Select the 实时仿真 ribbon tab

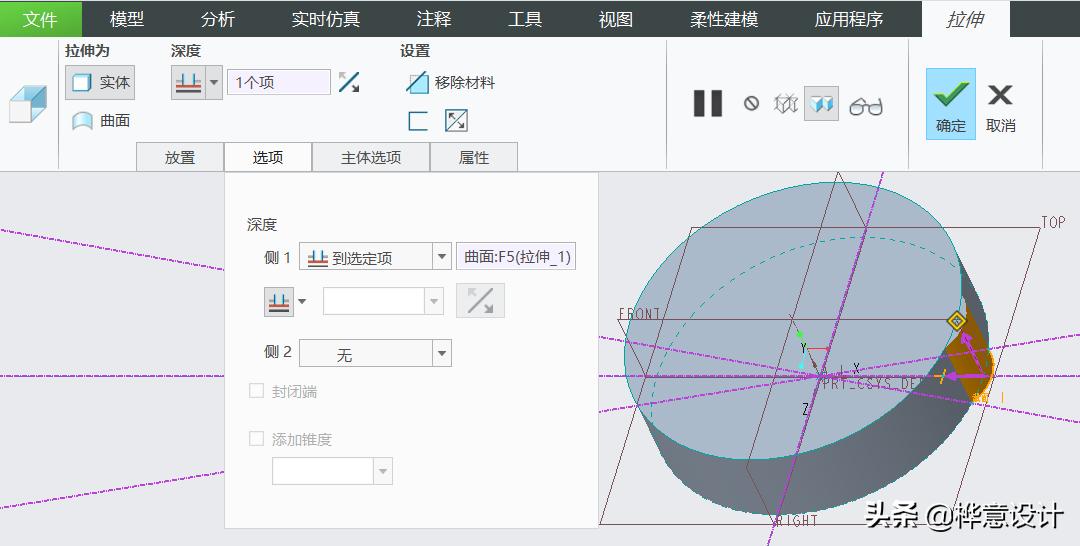click(325, 19)
